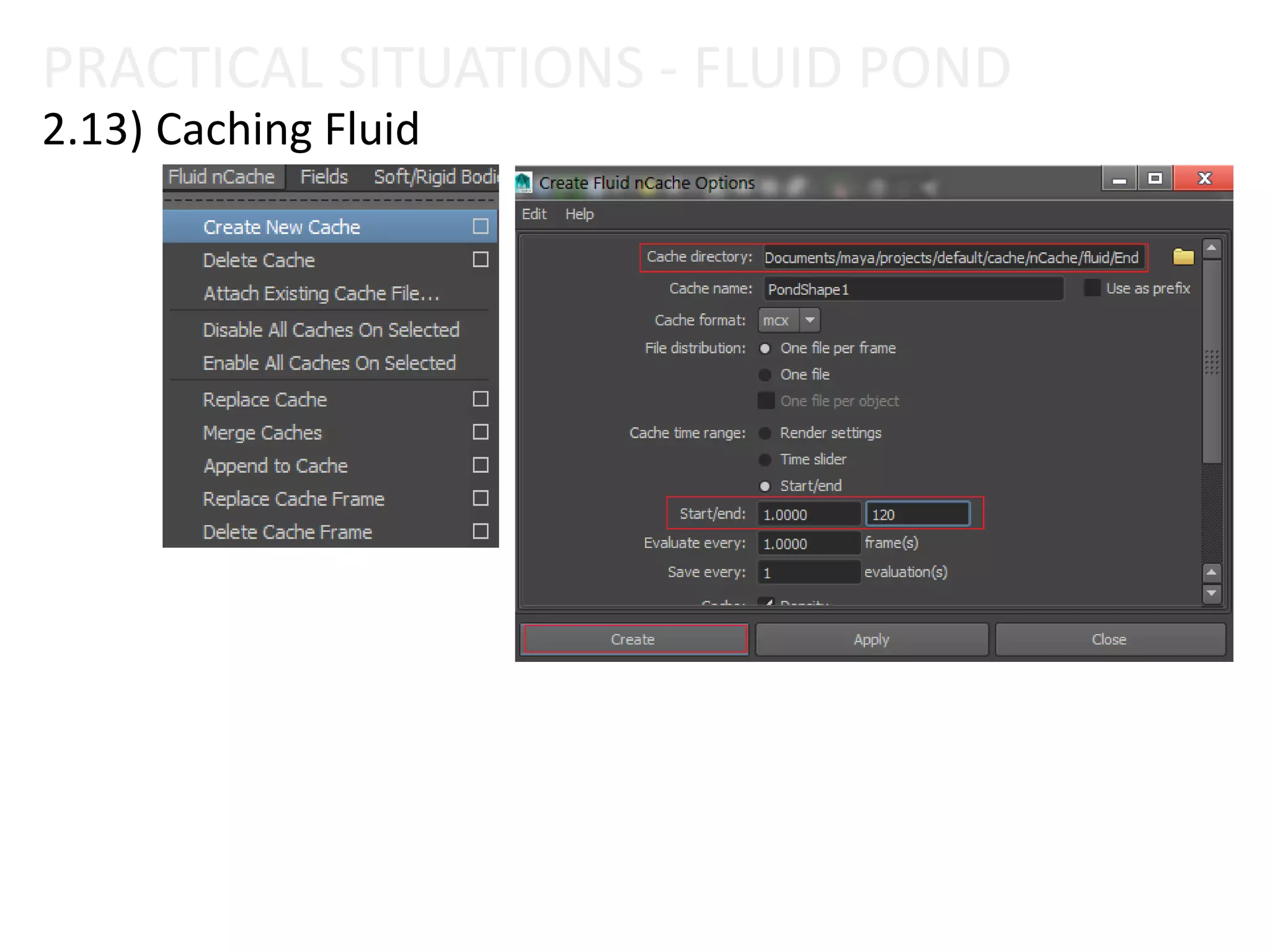Close the Create Fluid nCache Options window
The height and width of the screenshot is (952, 1270).
[1204, 178]
